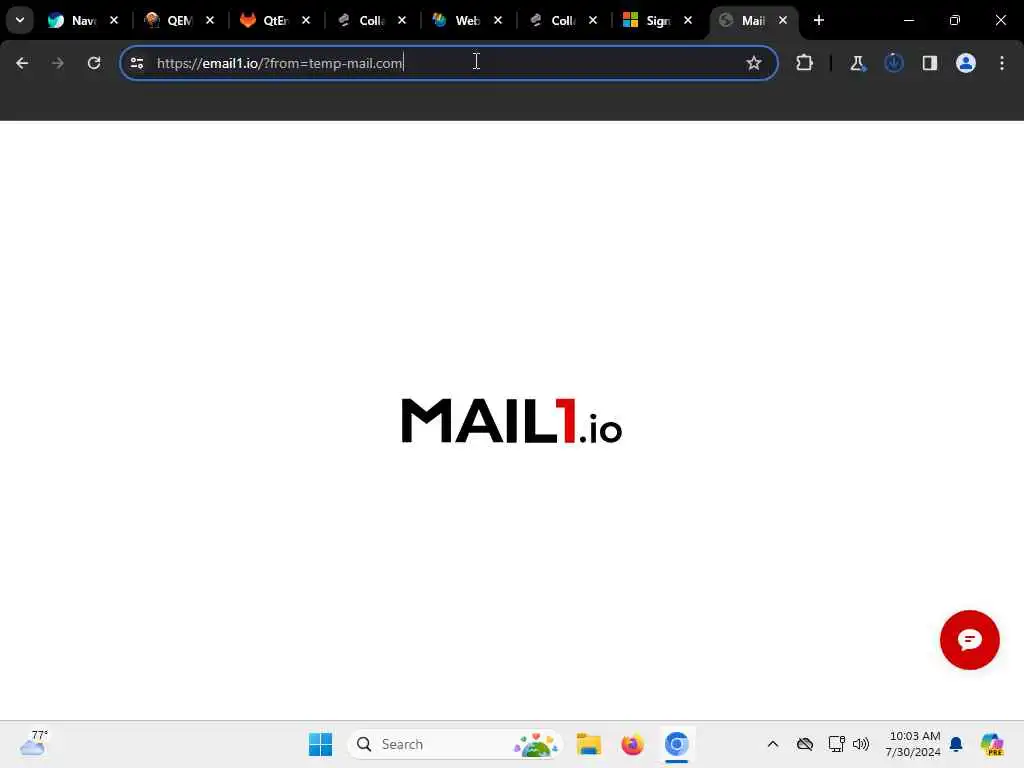Viewport: 1024px width, 768px height.
Task: Open the clock showing 10:03 AM
Action: [913, 744]
